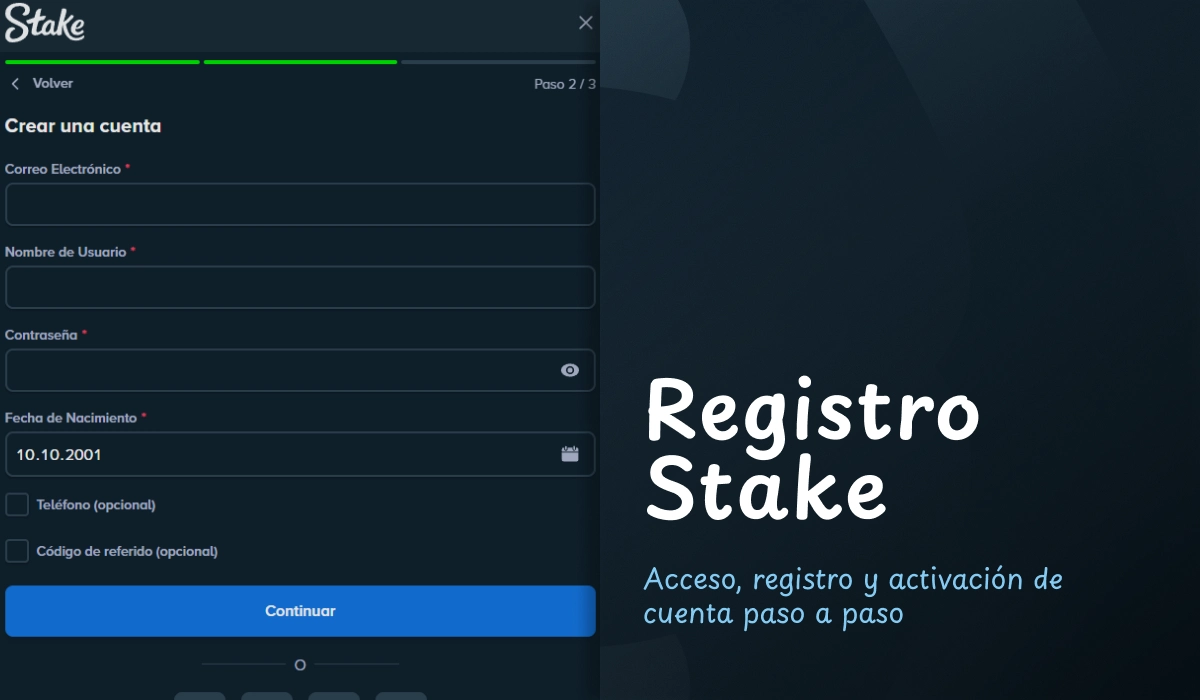The image size is (1200, 700).
Task: Click the Registro Stake title
Action: [x=812, y=451]
